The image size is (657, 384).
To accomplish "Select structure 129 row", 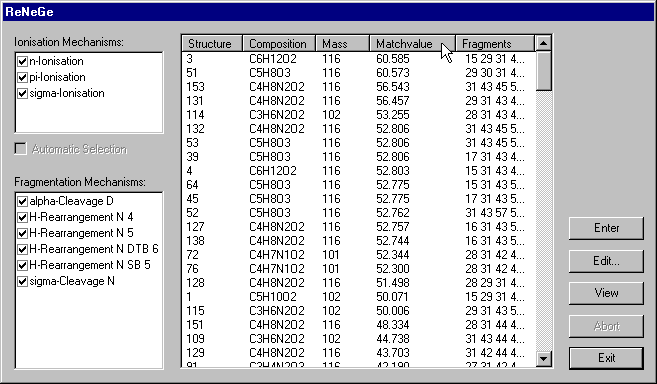I will point(359,353).
